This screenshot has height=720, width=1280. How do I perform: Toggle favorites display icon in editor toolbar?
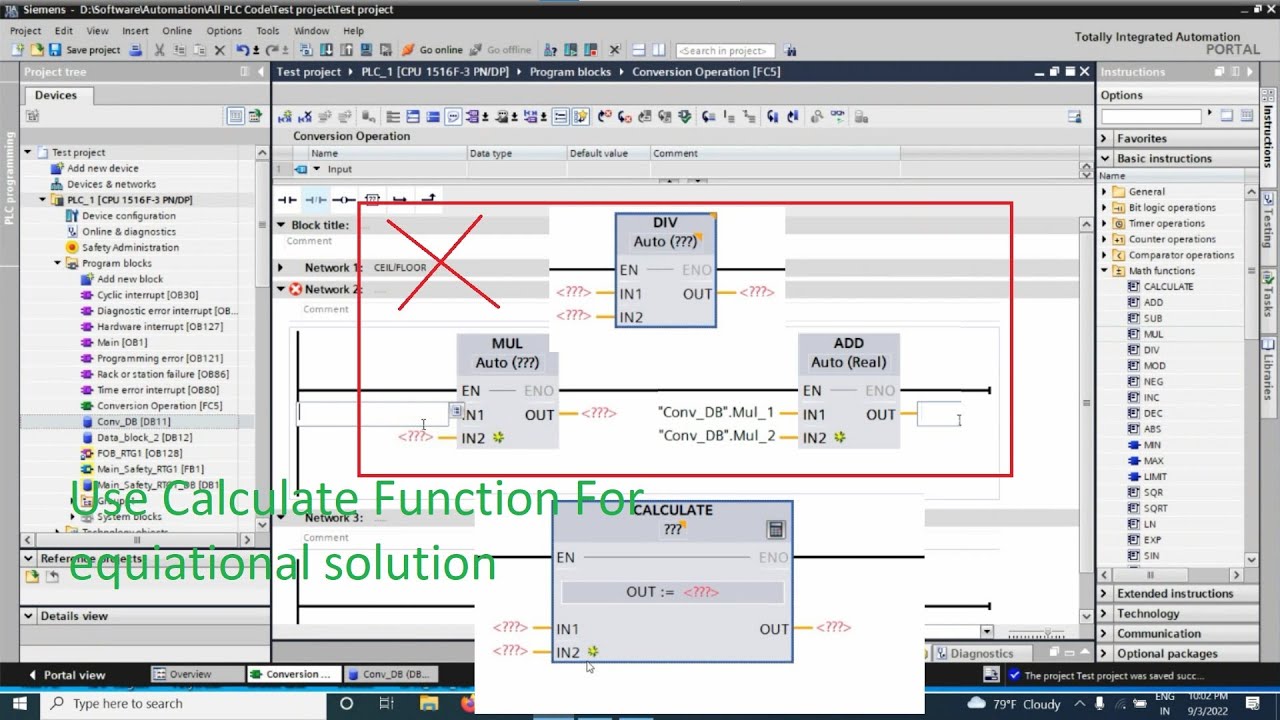[x=581, y=117]
